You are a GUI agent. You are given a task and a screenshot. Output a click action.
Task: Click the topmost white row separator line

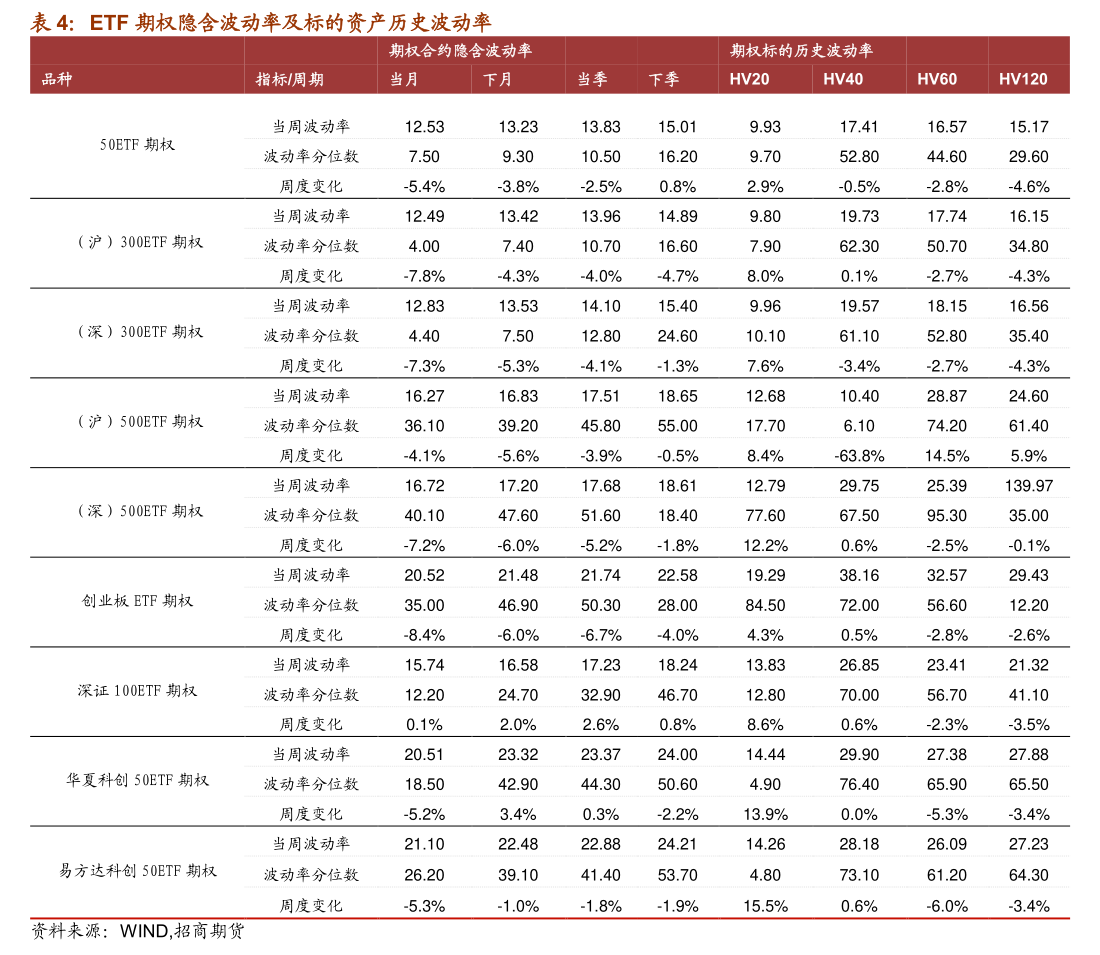pos(657,138)
